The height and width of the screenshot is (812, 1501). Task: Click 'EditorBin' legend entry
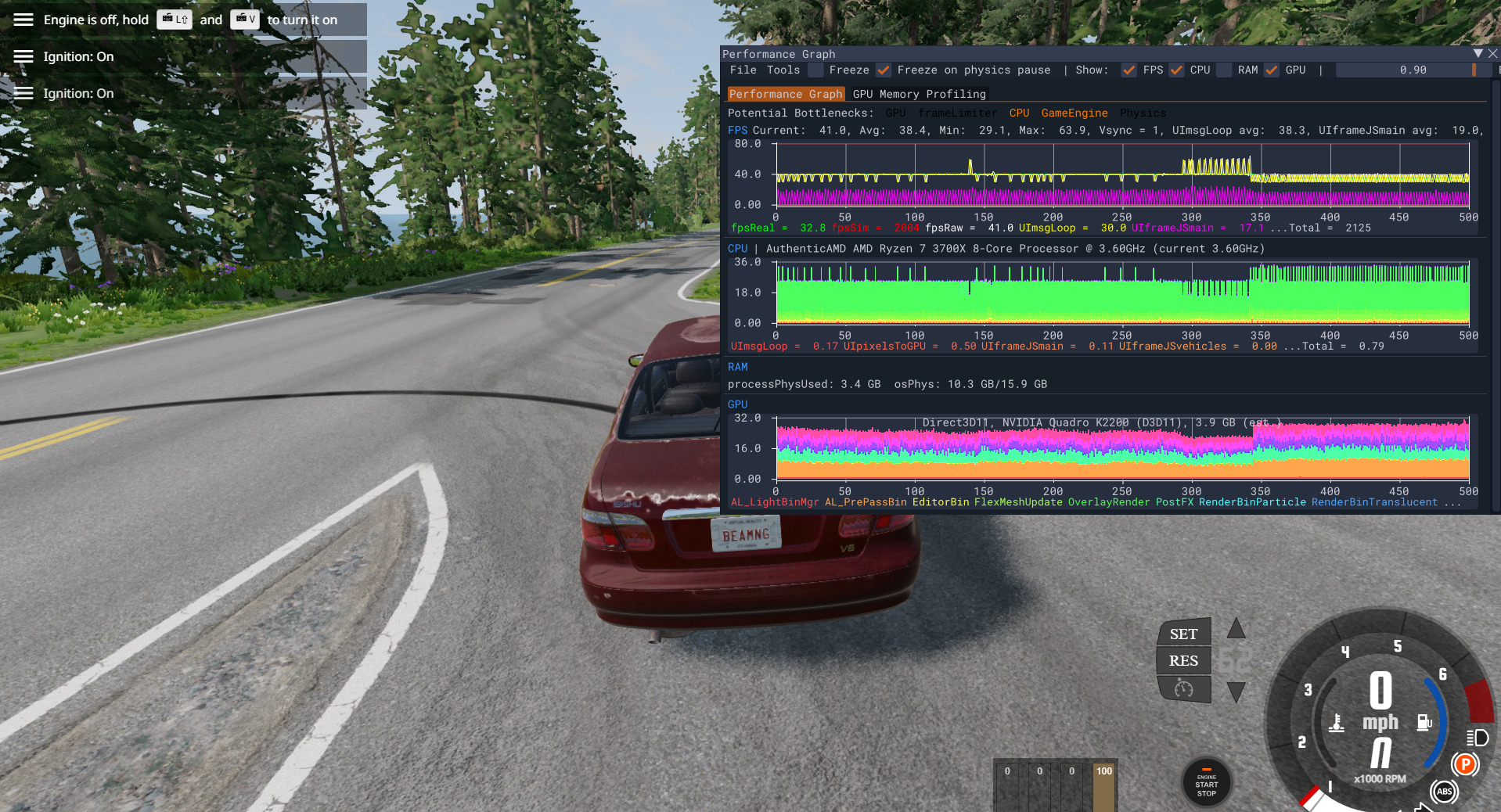pos(941,502)
